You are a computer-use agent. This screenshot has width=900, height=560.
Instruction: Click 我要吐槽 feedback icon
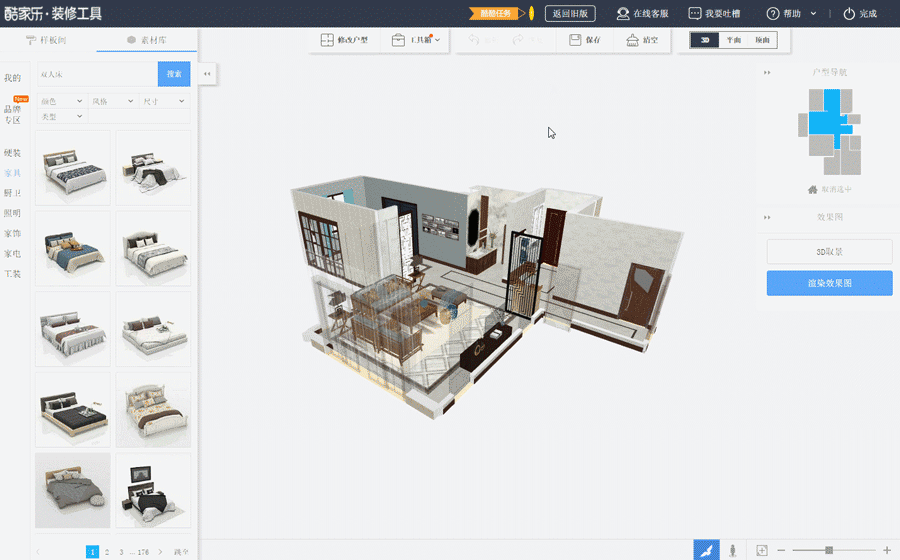(x=695, y=14)
